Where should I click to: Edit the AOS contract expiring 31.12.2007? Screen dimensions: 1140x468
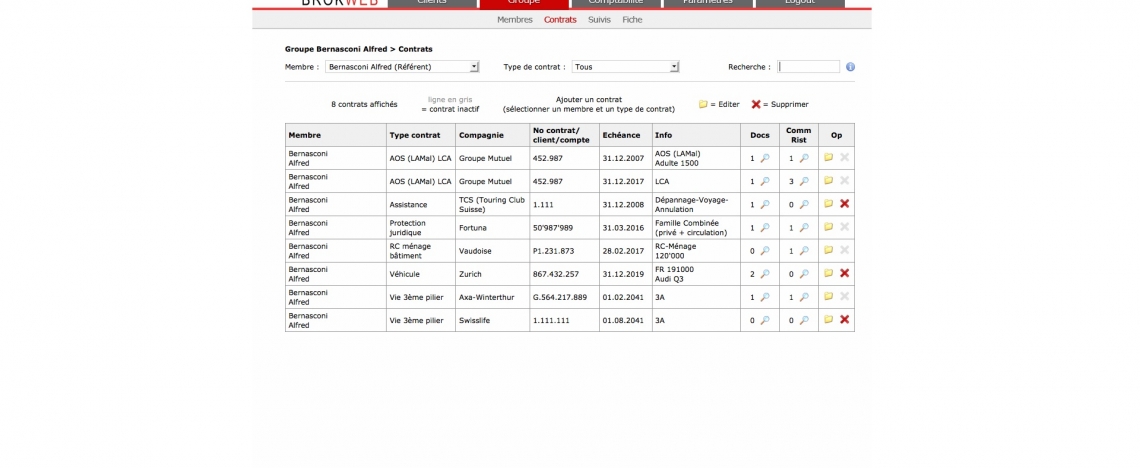(828, 157)
